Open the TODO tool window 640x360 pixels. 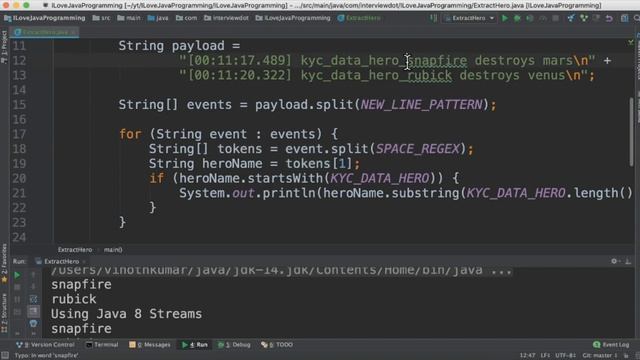coord(277,345)
